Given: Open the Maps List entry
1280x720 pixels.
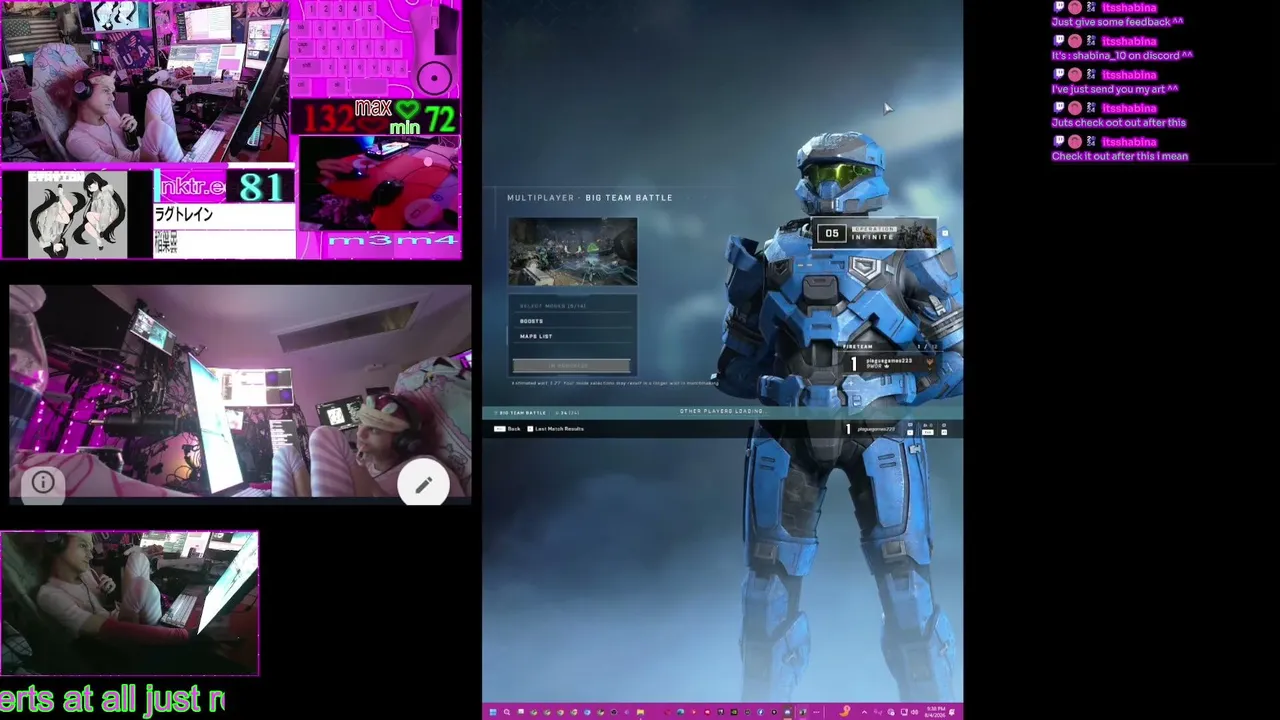Looking at the screenshot, I should tap(573, 336).
